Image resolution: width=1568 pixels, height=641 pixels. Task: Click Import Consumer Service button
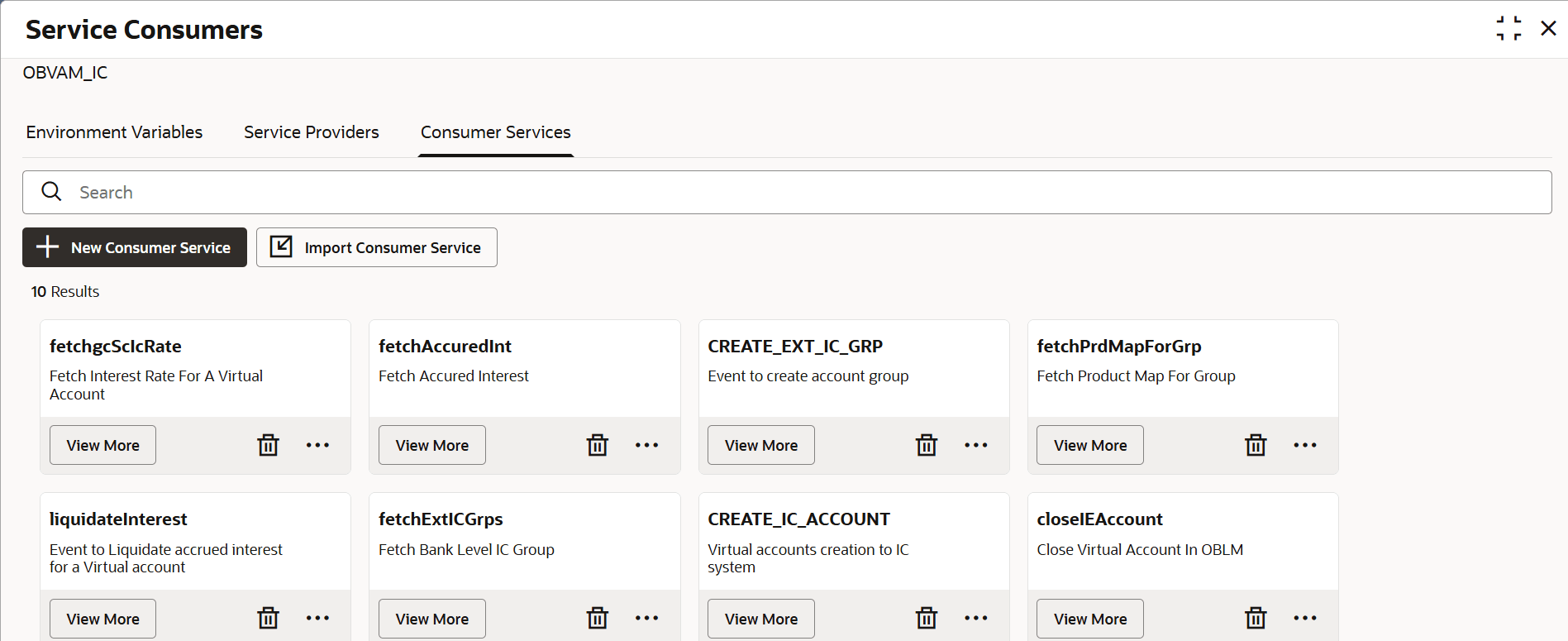coord(377,247)
